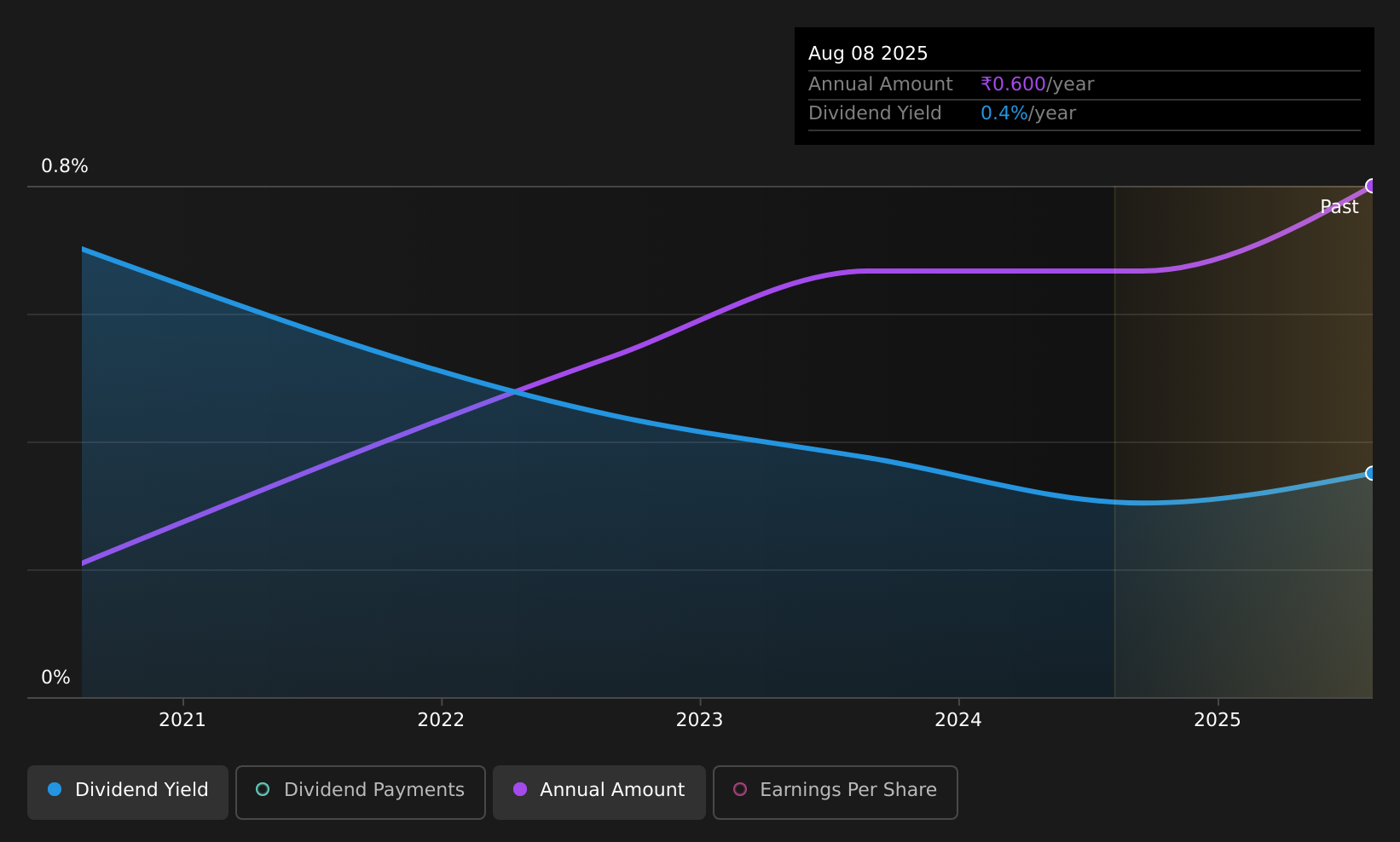This screenshot has width=1400, height=842.
Task: Select the purple endpoint marker on Annual Amount line
Action: pyautogui.click(x=1371, y=186)
